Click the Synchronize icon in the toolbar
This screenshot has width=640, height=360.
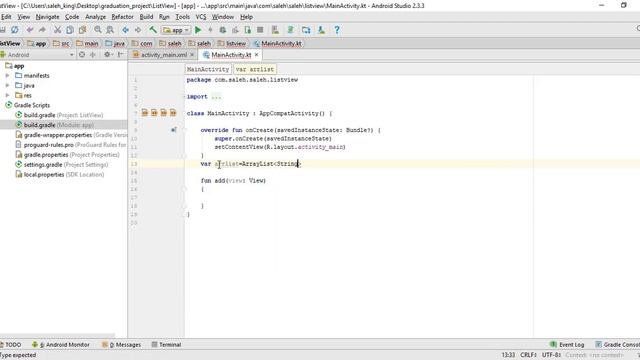pyautogui.click(x=15, y=30)
